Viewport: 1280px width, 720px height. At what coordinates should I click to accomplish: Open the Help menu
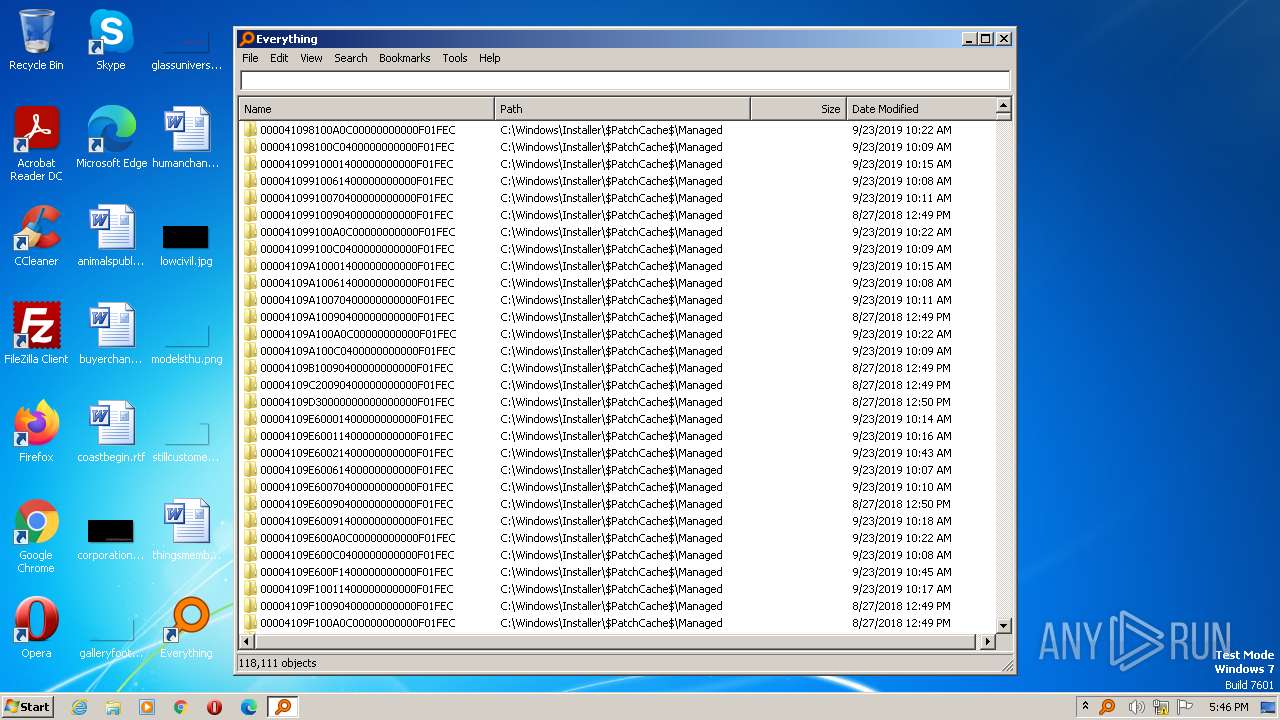click(490, 58)
